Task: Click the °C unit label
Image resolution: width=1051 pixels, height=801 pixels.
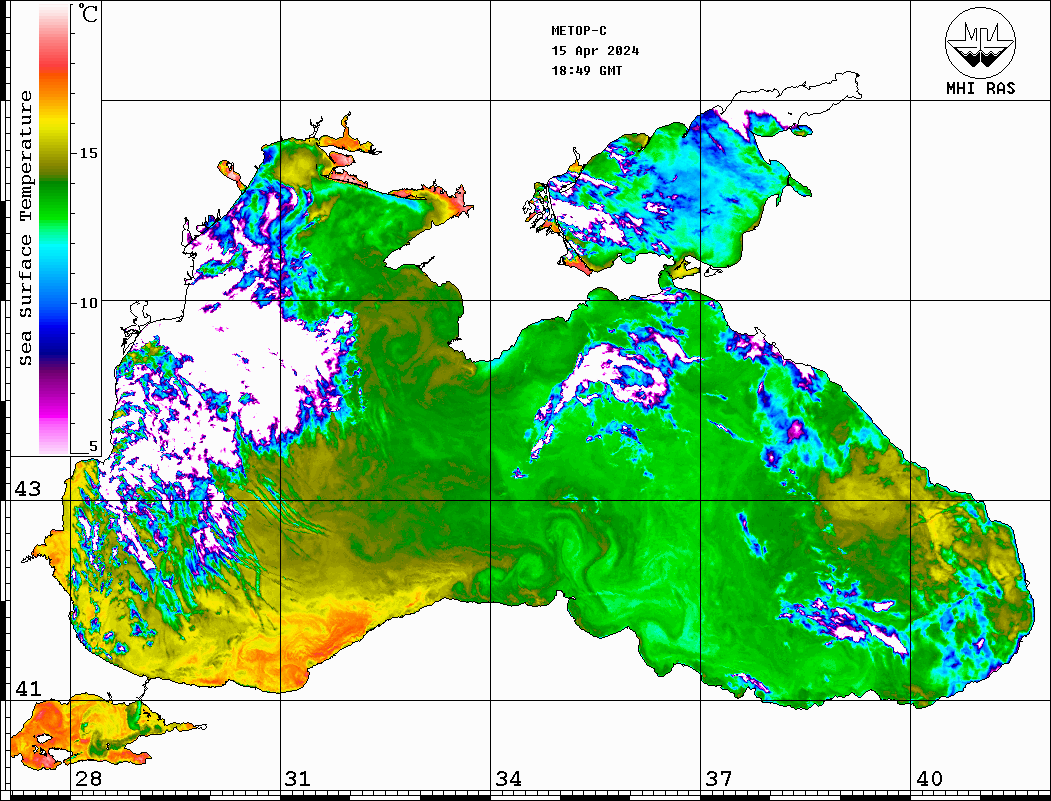Action: (x=87, y=13)
